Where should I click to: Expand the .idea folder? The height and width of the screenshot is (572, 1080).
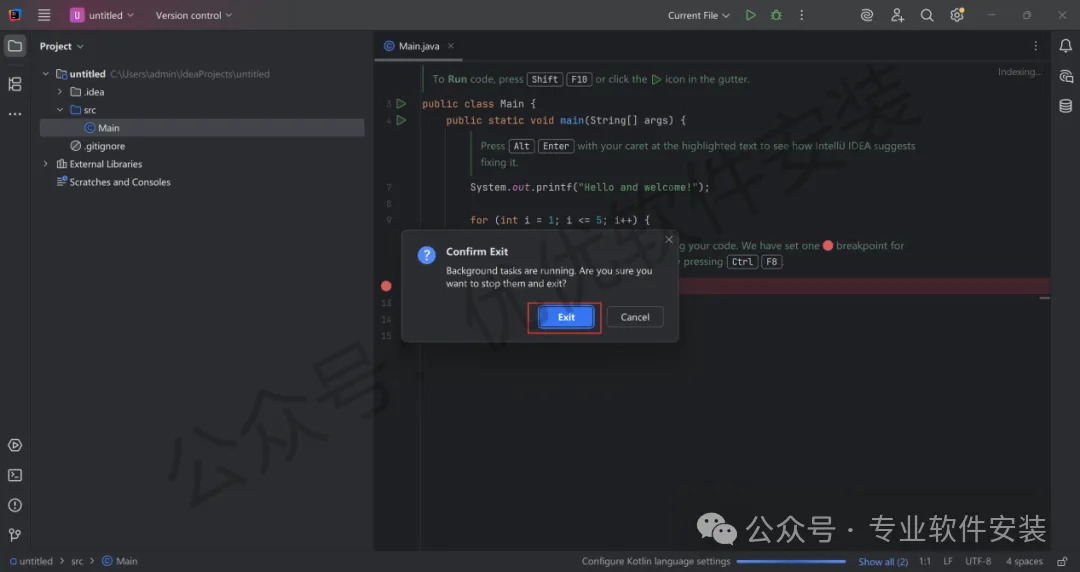[x=59, y=92]
